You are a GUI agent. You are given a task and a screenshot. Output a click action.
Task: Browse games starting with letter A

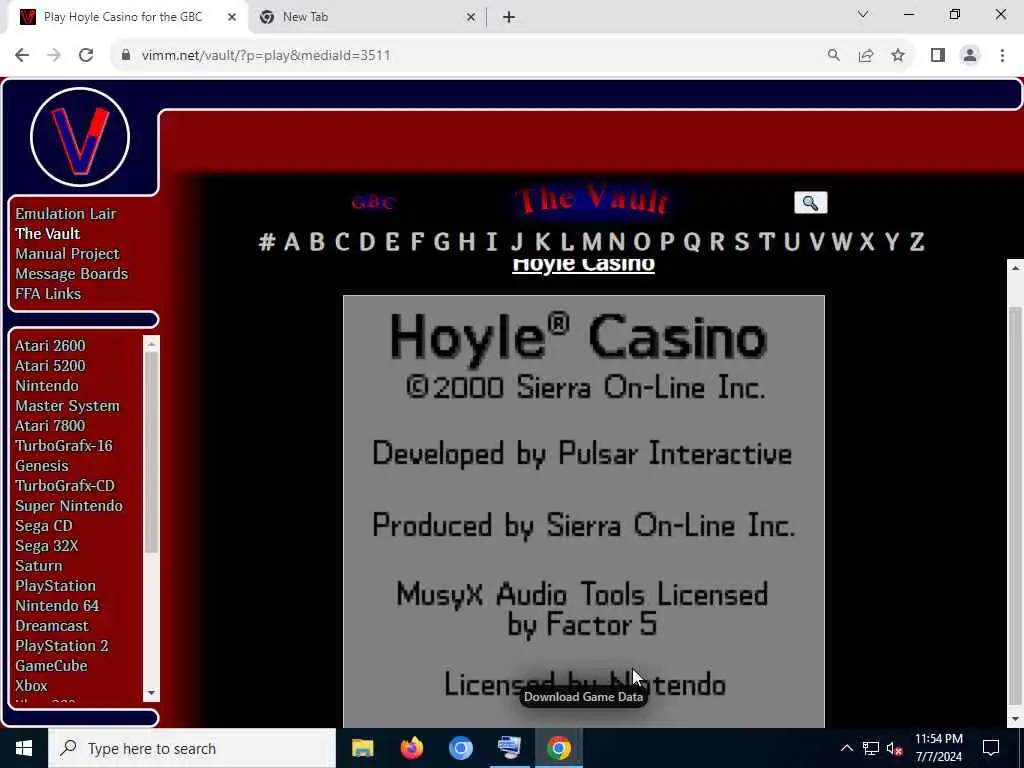coord(292,242)
